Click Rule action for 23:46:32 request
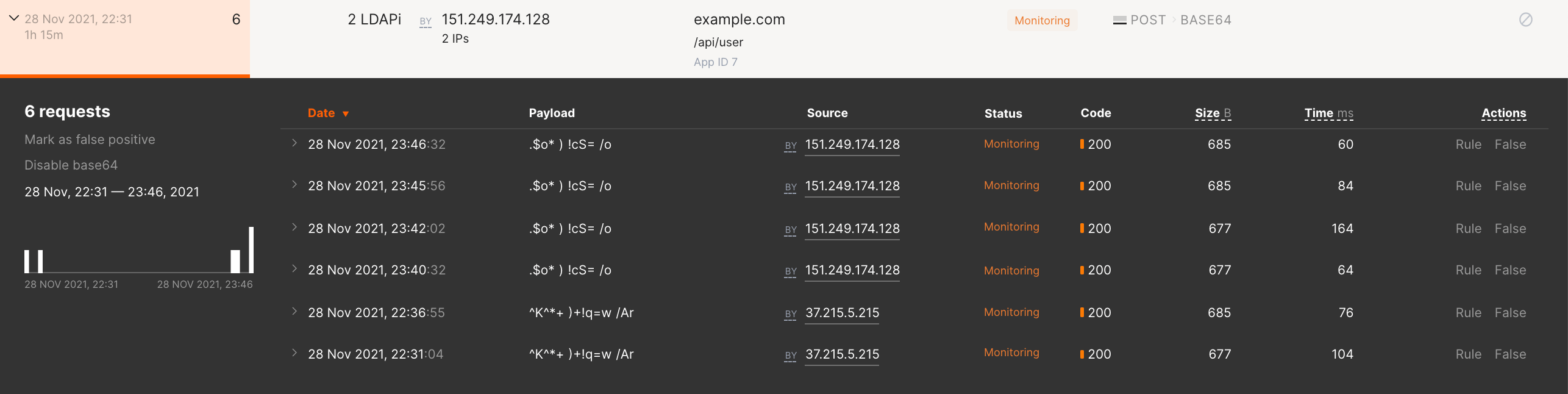 [1468, 145]
